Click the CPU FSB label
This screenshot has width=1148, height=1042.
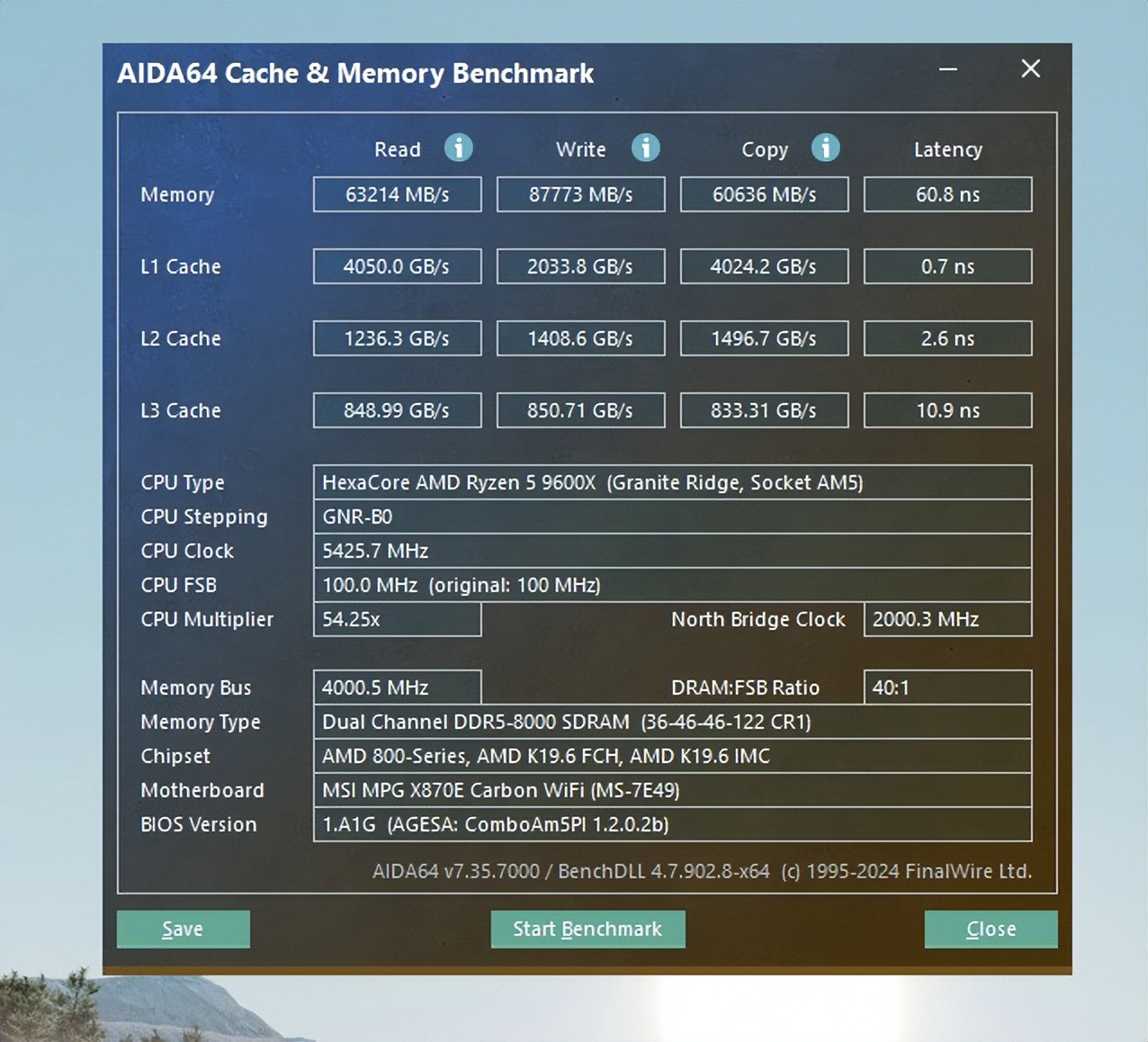[179, 585]
